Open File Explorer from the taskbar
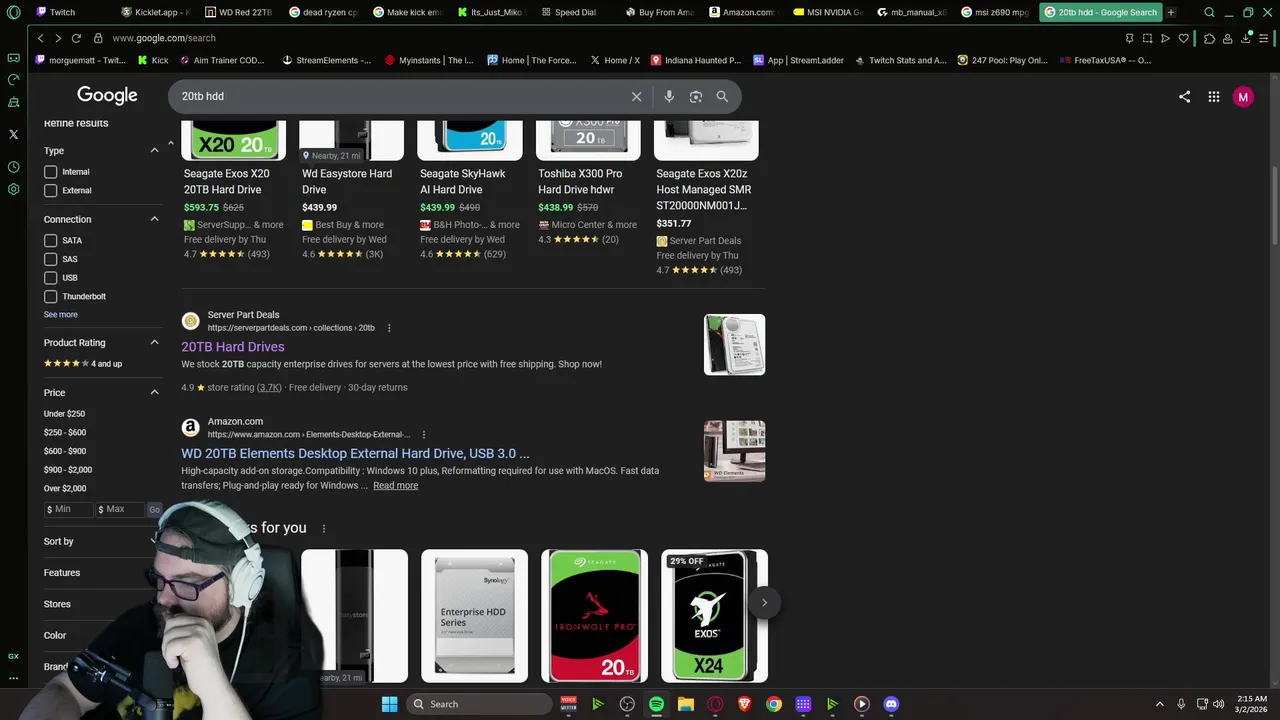This screenshot has width=1280, height=720. point(686,704)
